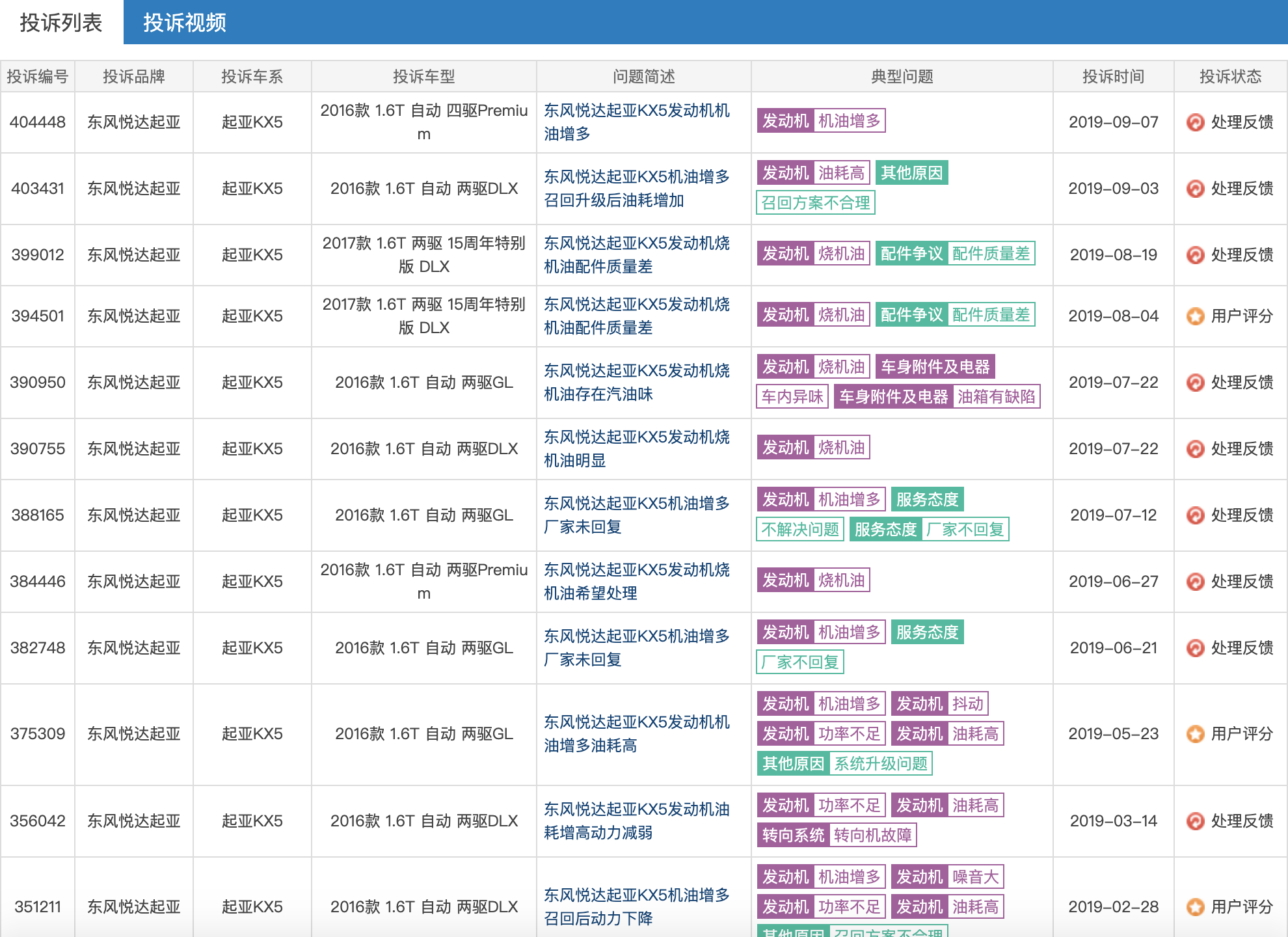Click the 投诉编号 column header

38,77
